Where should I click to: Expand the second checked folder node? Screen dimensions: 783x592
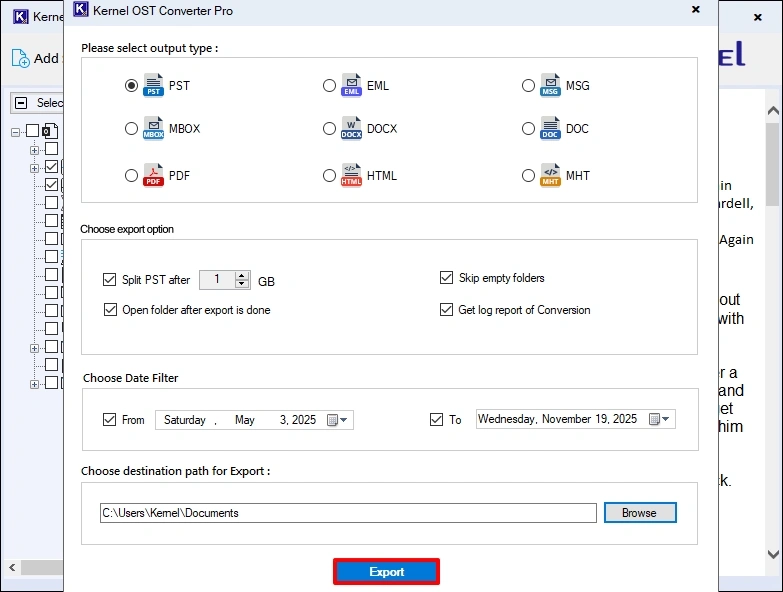(x=34, y=168)
